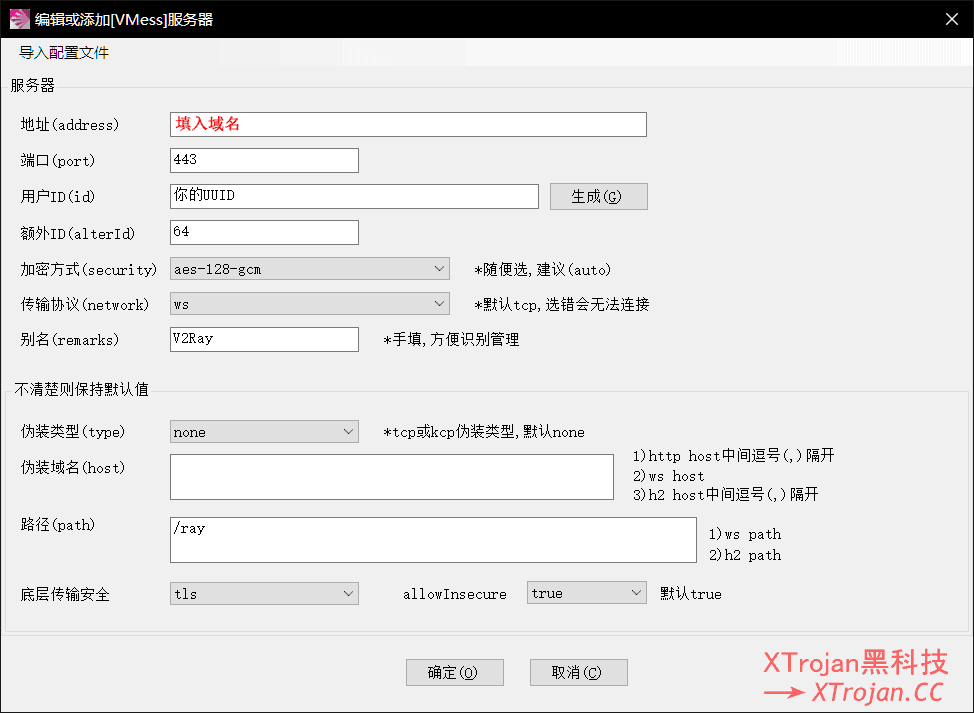Click the 地址(address) input field
Image resolution: width=974 pixels, height=713 pixels.
[408, 124]
